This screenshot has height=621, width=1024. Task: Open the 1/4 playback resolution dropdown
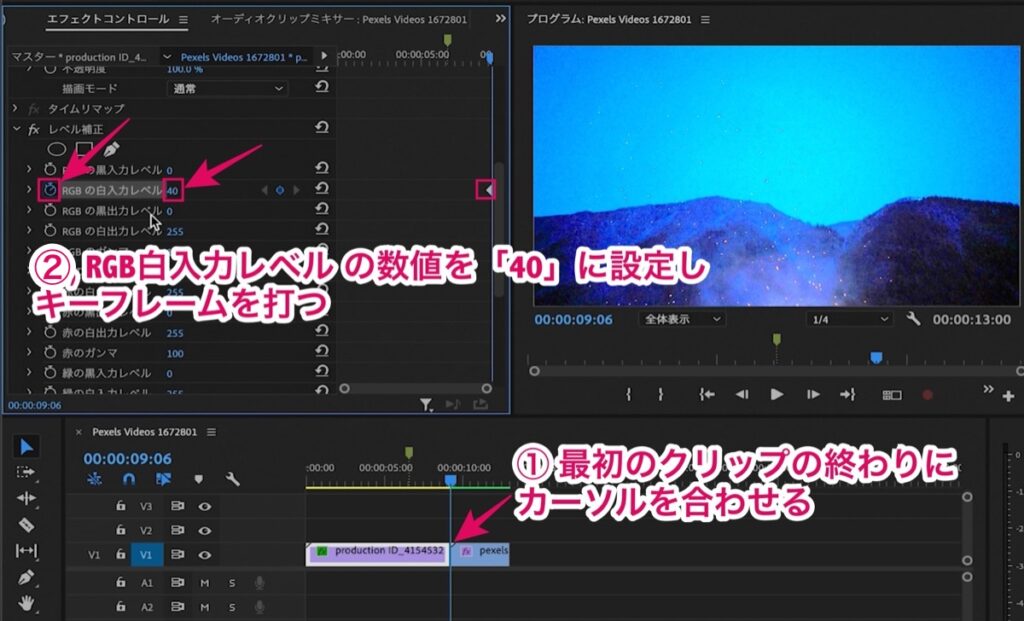click(x=848, y=319)
